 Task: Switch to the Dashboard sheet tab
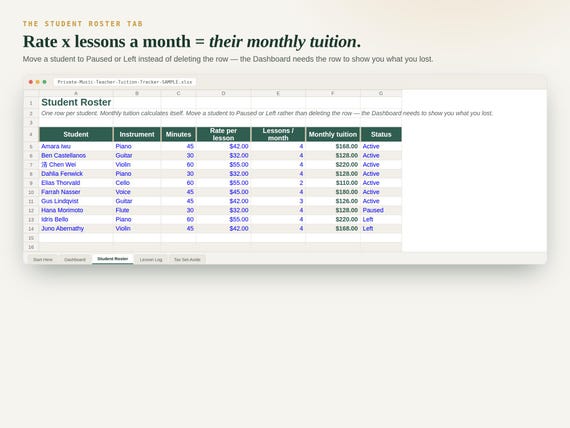[x=75, y=259]
